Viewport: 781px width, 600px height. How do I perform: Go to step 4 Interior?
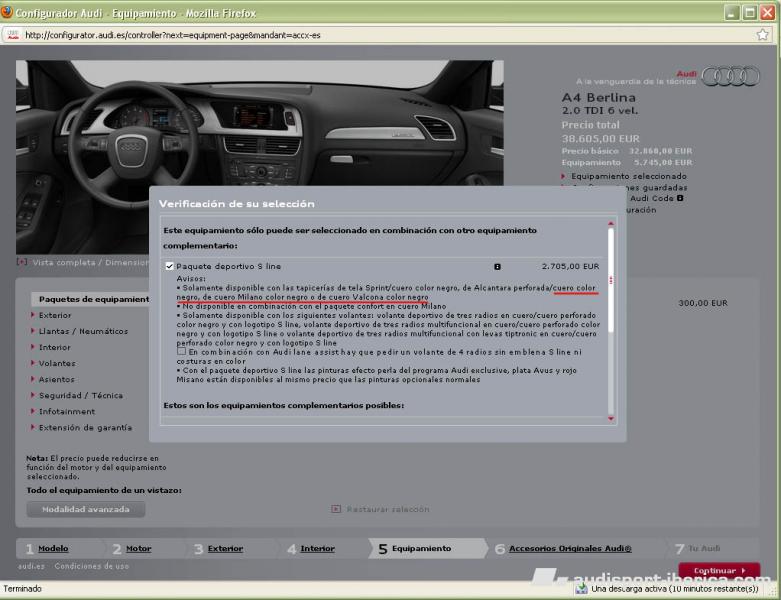click(x=317, y=548)
